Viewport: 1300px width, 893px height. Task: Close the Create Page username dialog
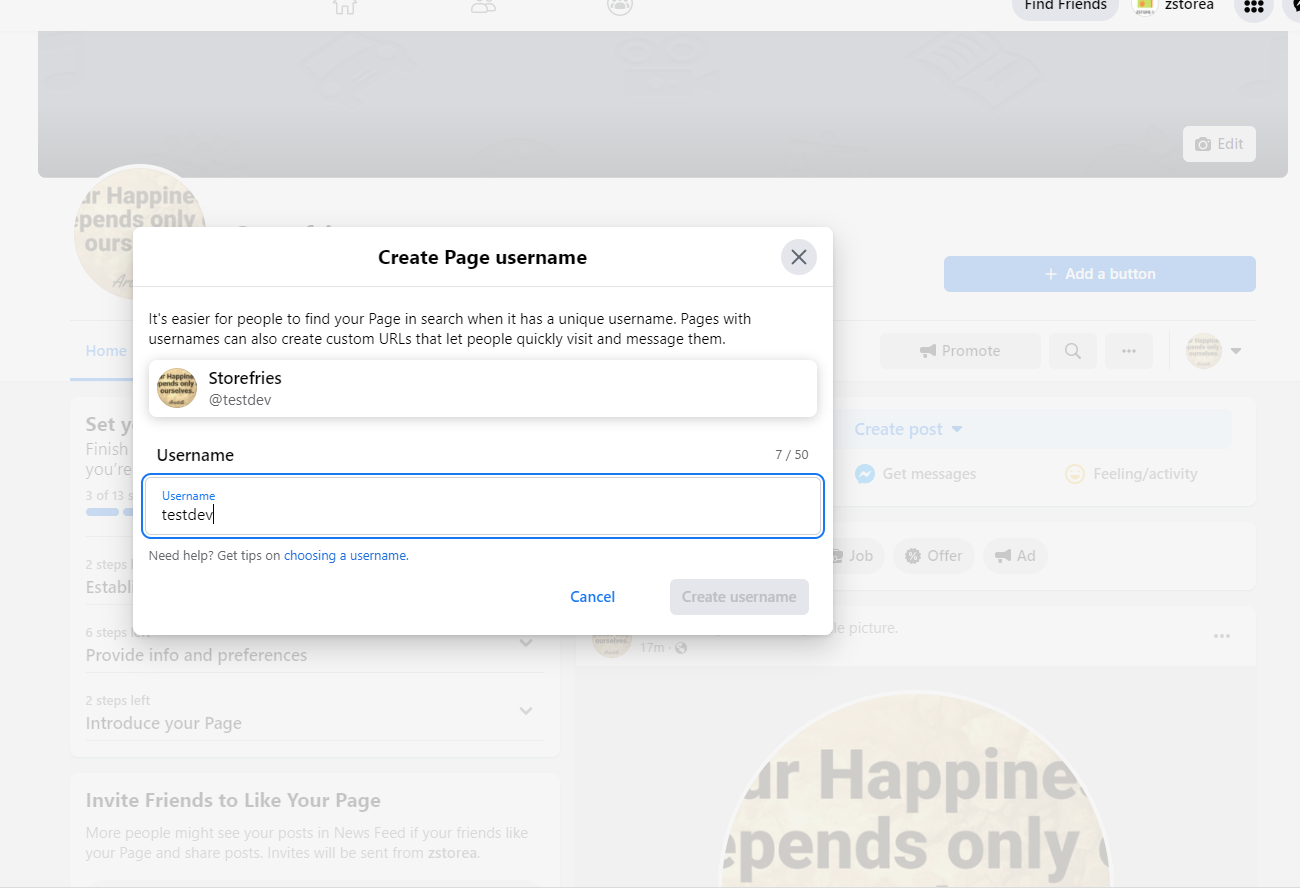coord(798,257)
